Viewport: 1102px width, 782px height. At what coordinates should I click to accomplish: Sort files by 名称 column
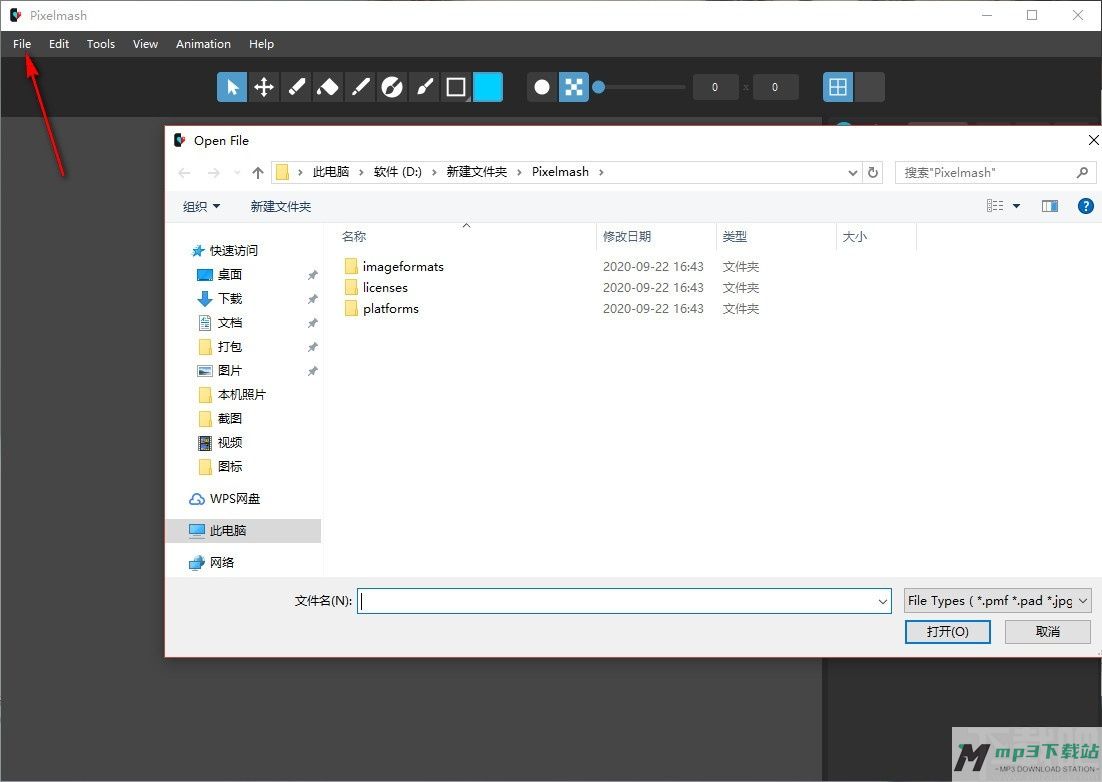click(x=354, y=237)
